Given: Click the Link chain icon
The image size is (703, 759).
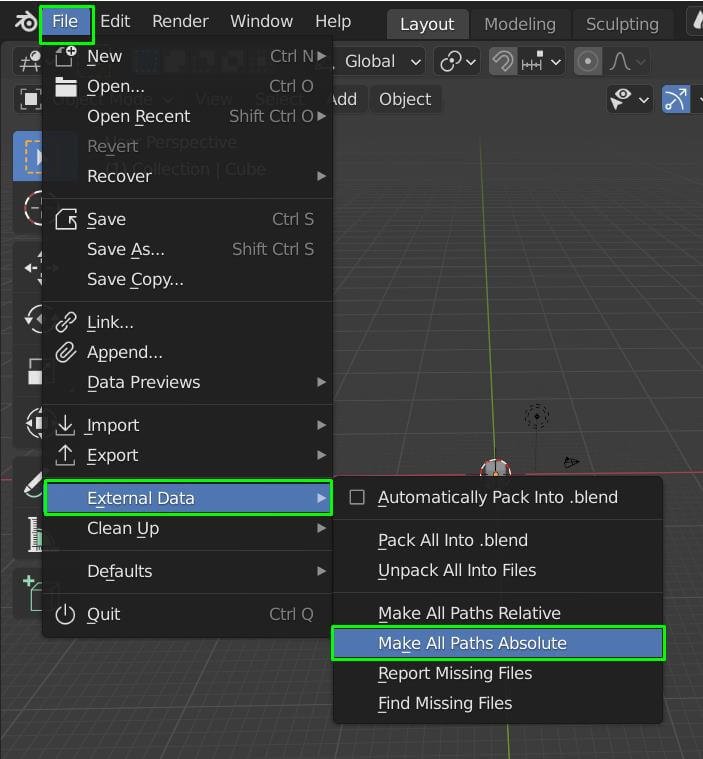Looking at the screenshot, I should click(66, 322).
